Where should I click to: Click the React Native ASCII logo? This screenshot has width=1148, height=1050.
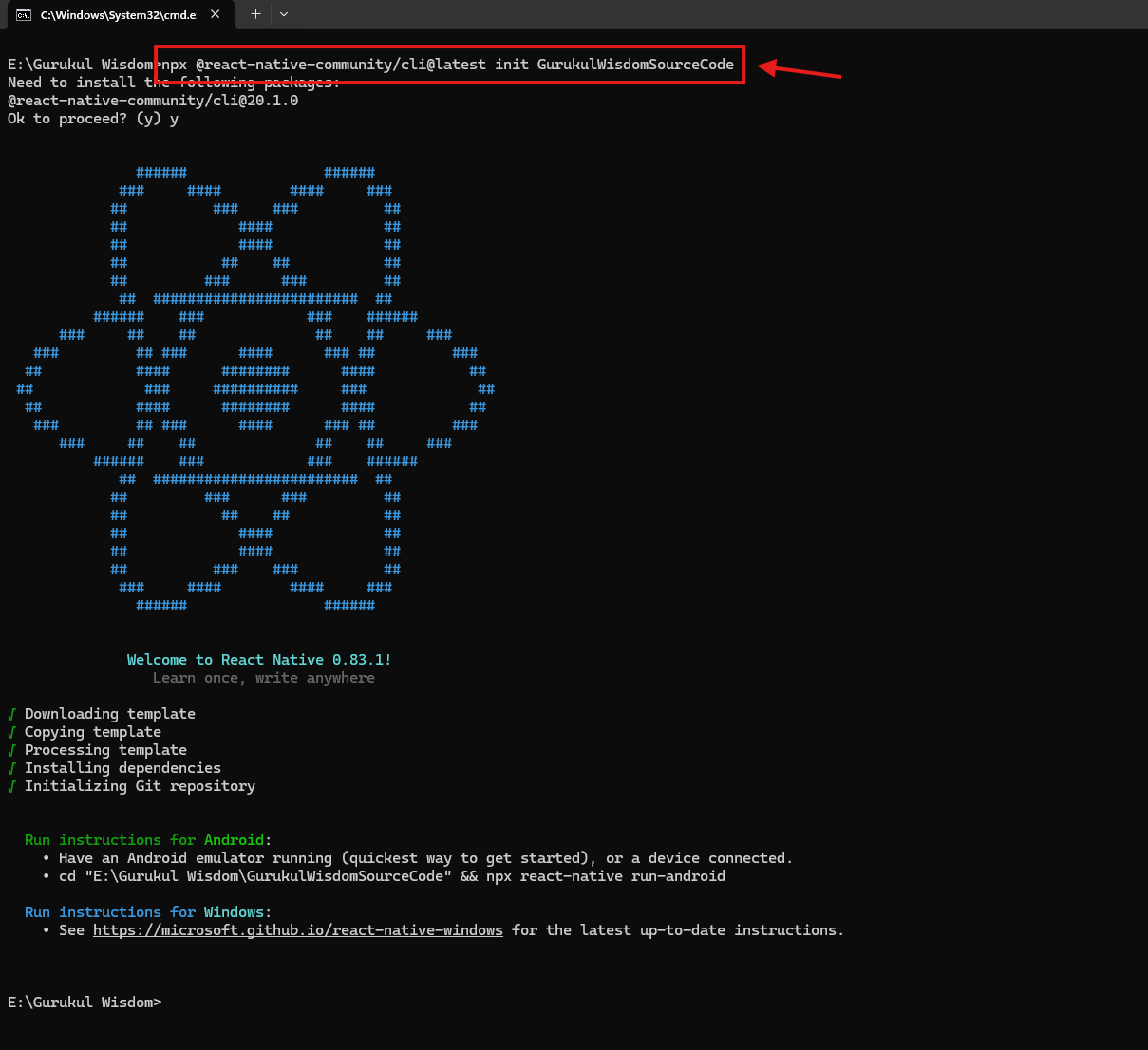pos(254,389)
